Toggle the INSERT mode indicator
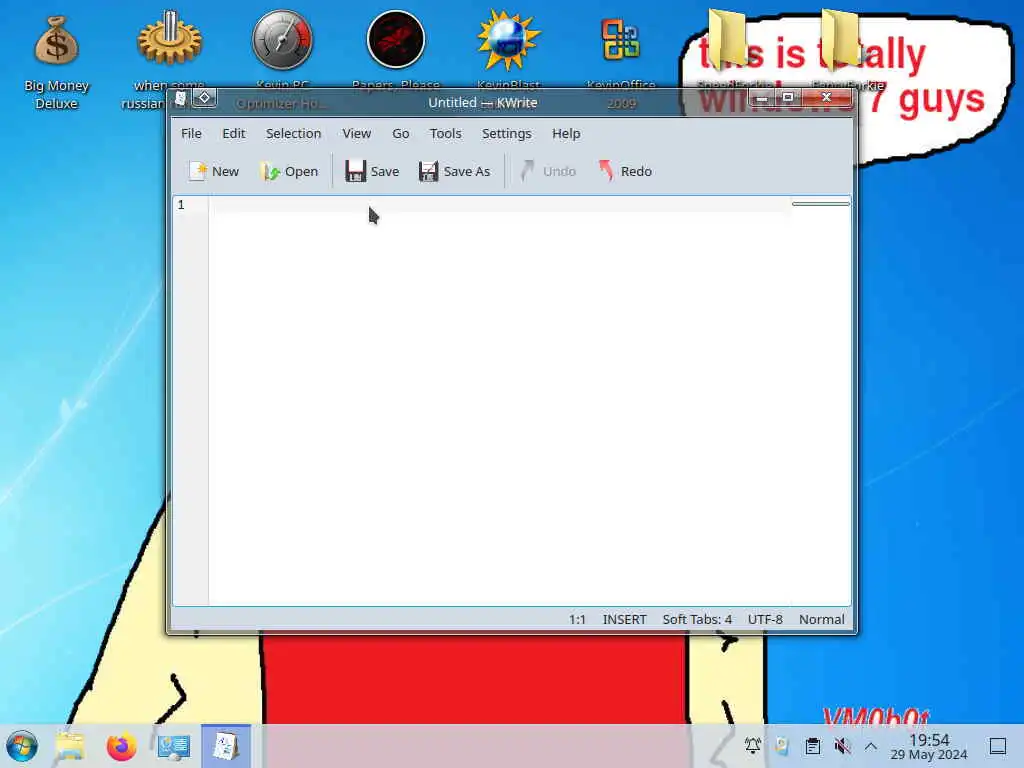The width and height of the screenshot is (1024, 768). click(624, 619)
